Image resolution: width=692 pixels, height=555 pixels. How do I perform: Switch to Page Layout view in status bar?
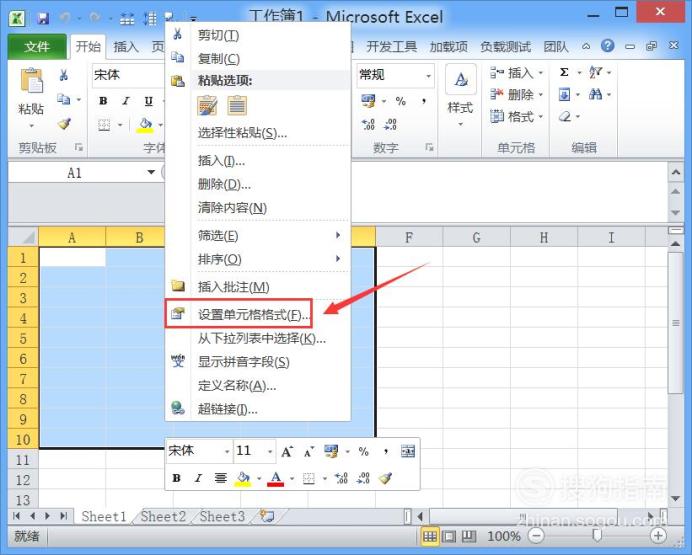click(449, 536)
